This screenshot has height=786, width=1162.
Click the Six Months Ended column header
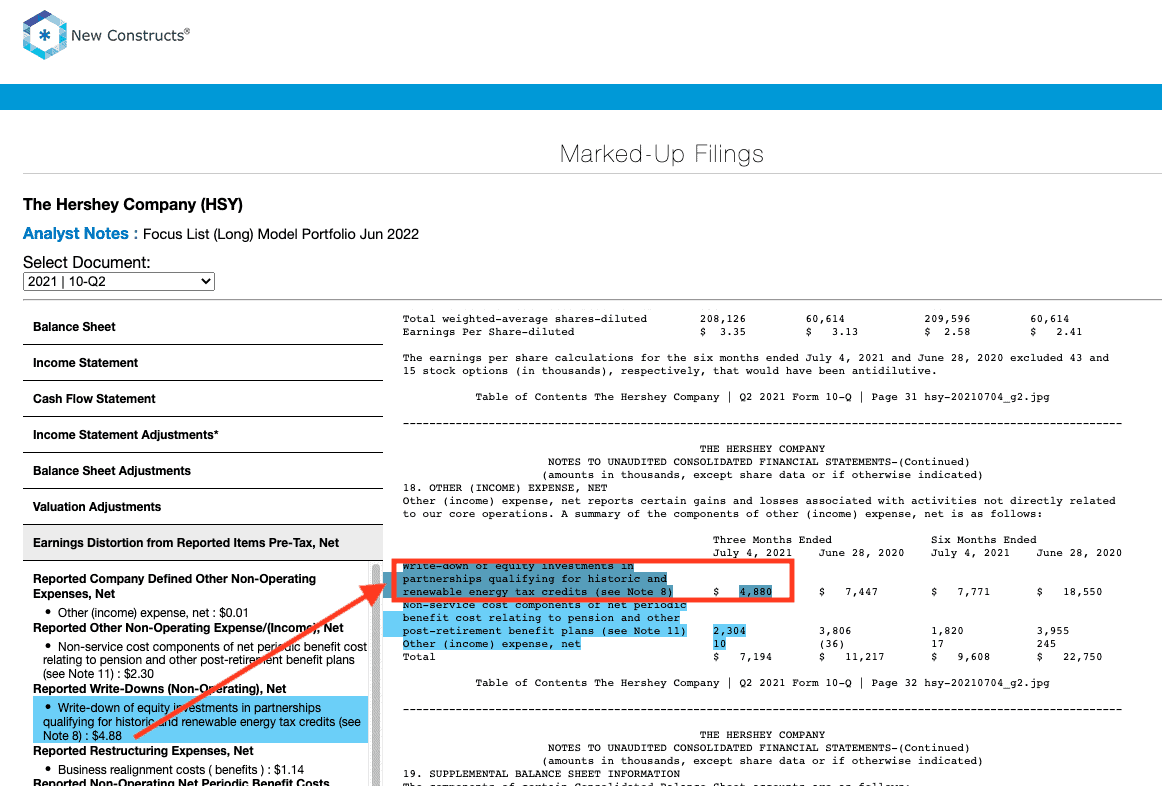pos(983,540)
